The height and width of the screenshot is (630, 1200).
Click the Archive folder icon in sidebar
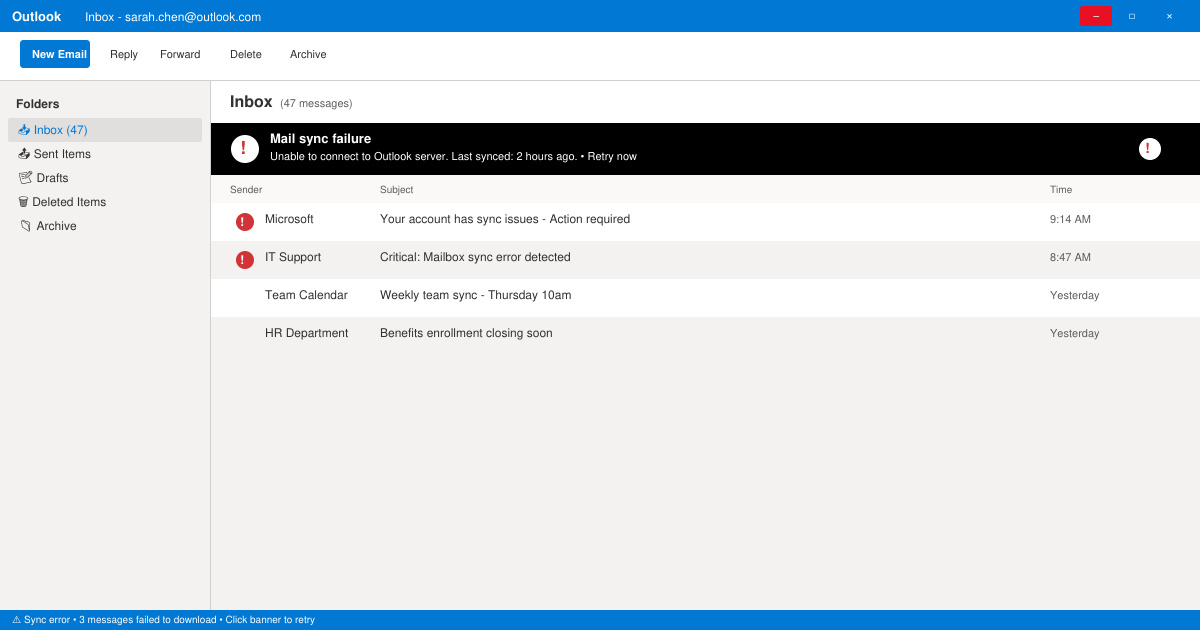pyautogui.click(x=25, y=226)
